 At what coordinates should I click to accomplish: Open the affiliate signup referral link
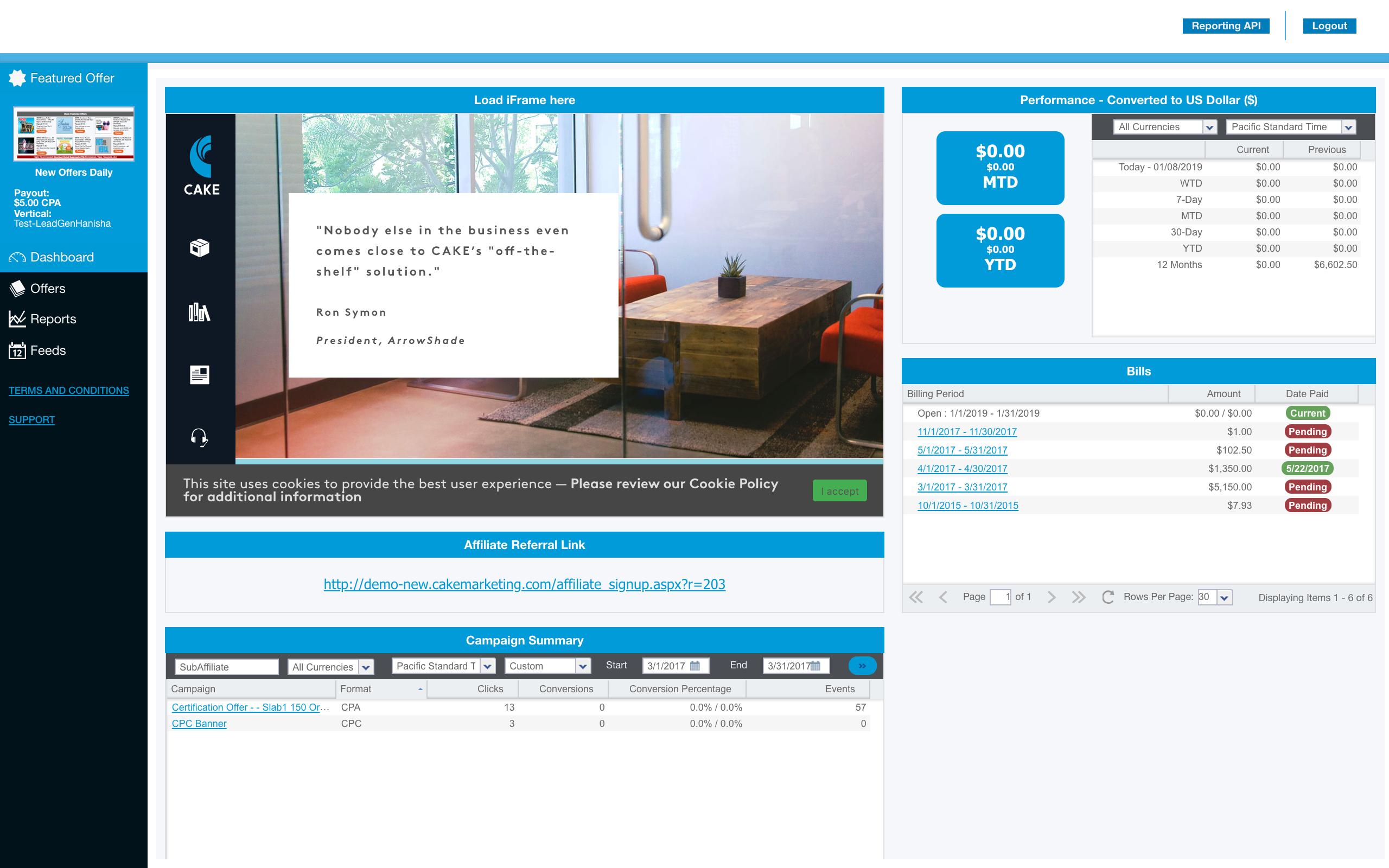pyautogui.click(x=524, y=584)
